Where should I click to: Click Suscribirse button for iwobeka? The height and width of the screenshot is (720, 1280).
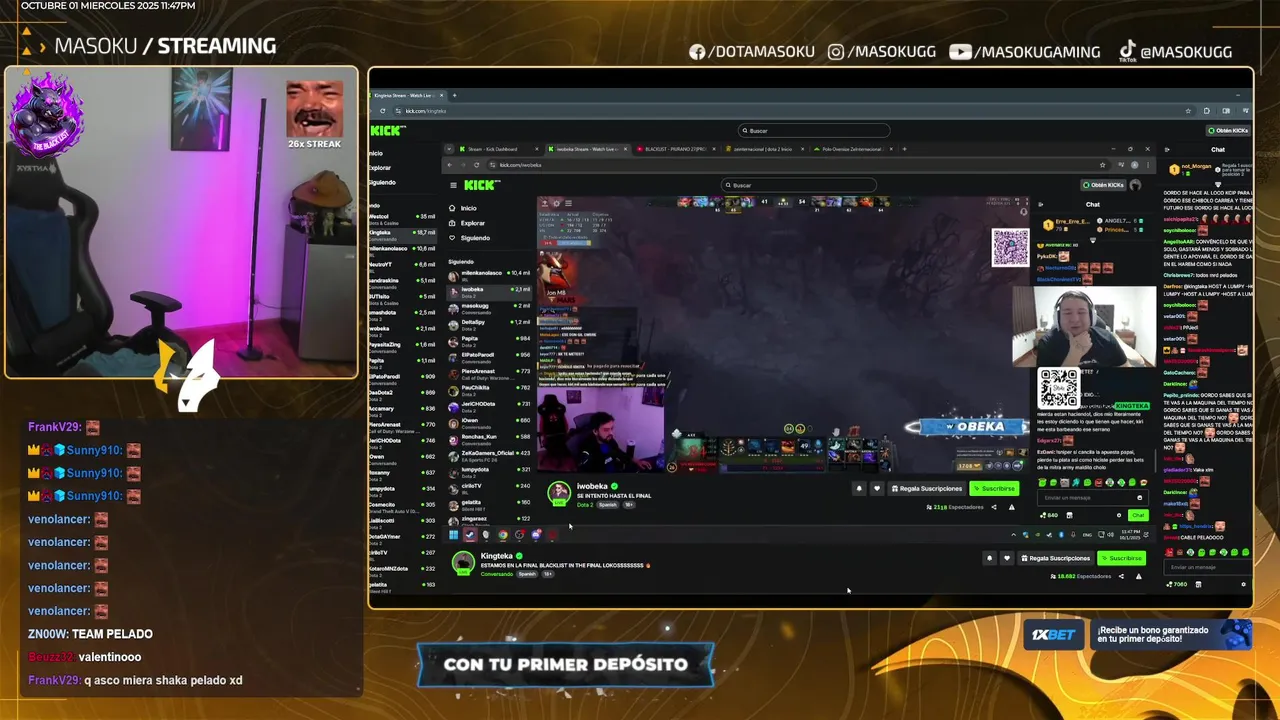(x=994, y=488)
